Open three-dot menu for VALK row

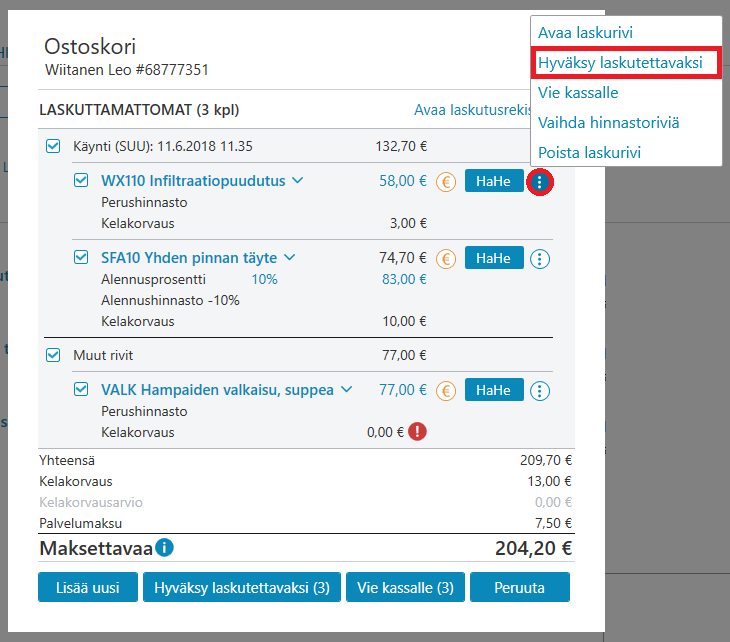coord(540,391)
